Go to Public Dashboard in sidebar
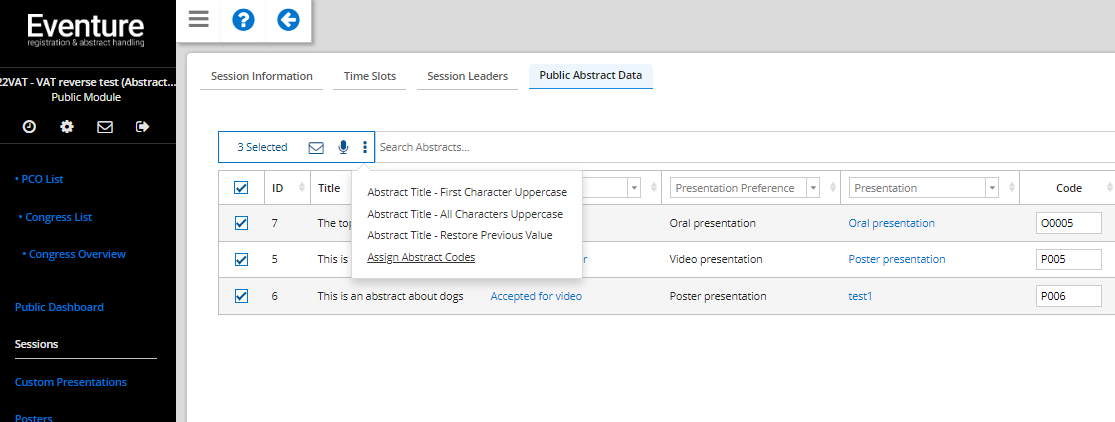This screenshot has height=422, width=1115. (59, 307)
